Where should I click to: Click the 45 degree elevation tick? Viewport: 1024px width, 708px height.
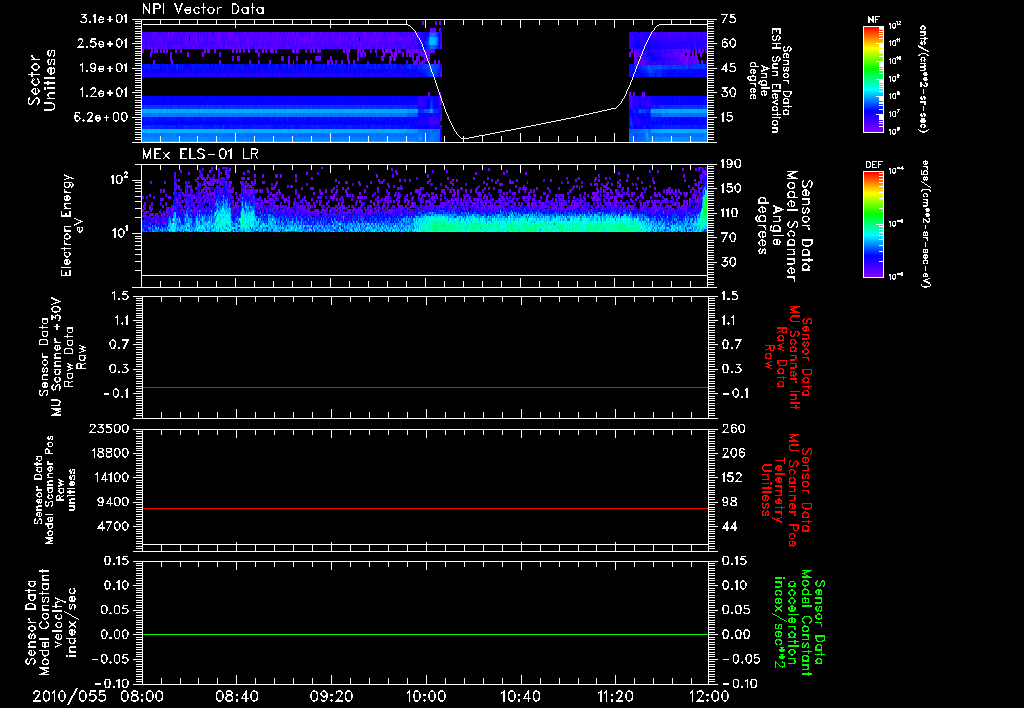pos(729,68)
